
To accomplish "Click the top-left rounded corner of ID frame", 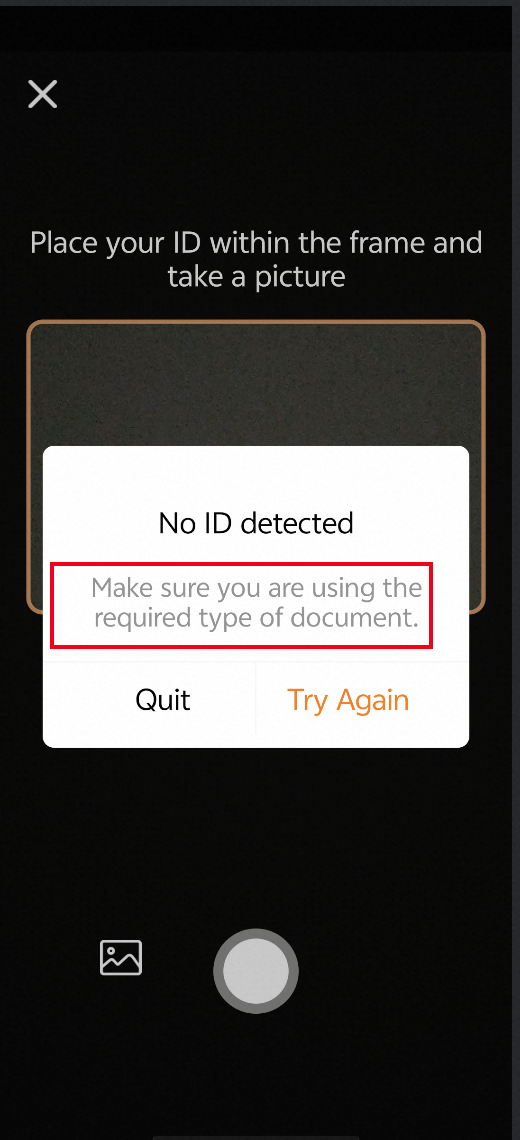I will pos(35,327).
